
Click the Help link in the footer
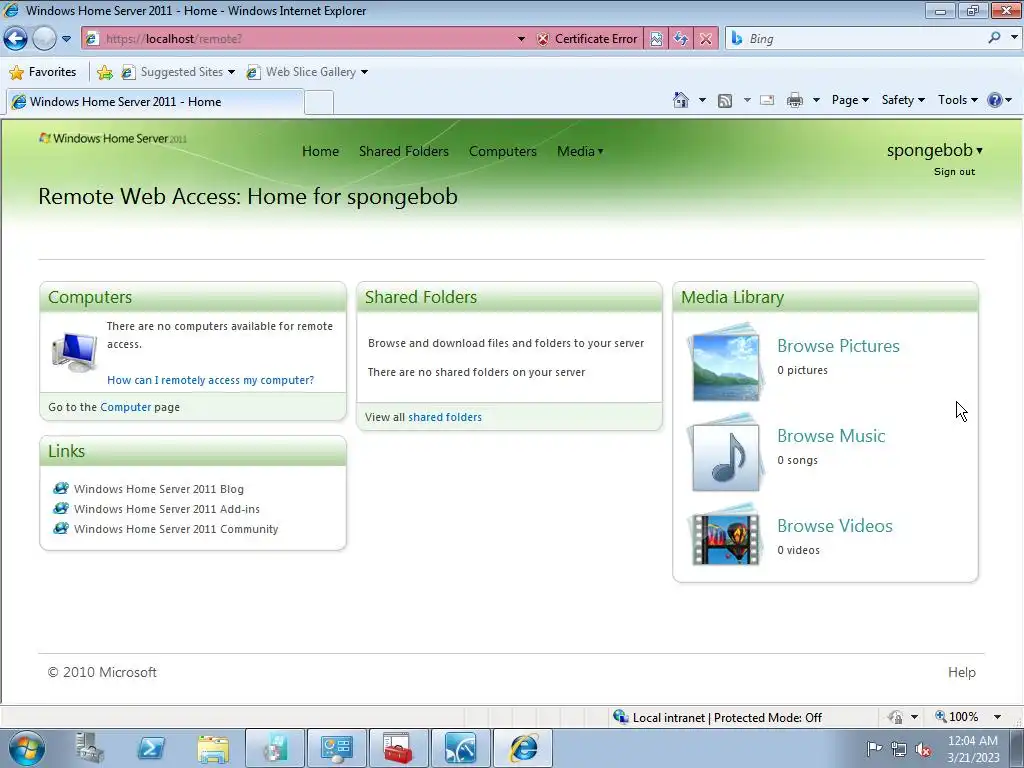coord(961,672)
